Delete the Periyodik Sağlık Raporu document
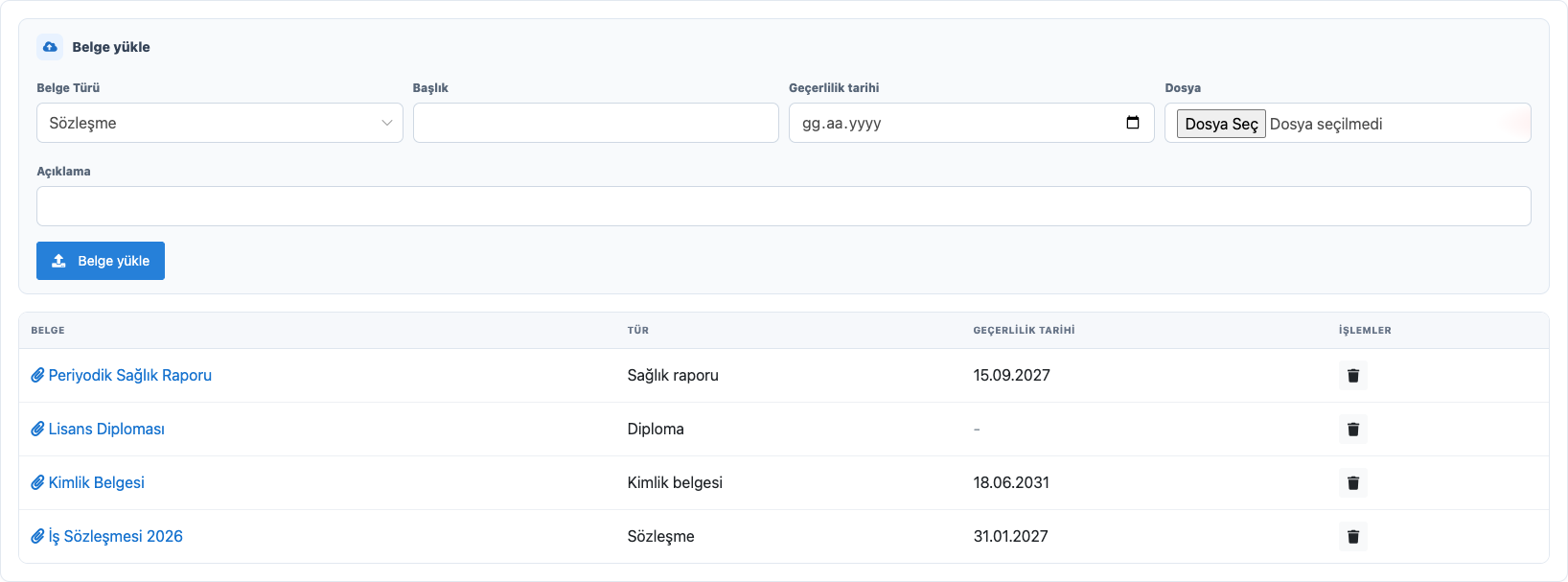This screenshot has width=1568, height=582. [x=1352, y=375]
